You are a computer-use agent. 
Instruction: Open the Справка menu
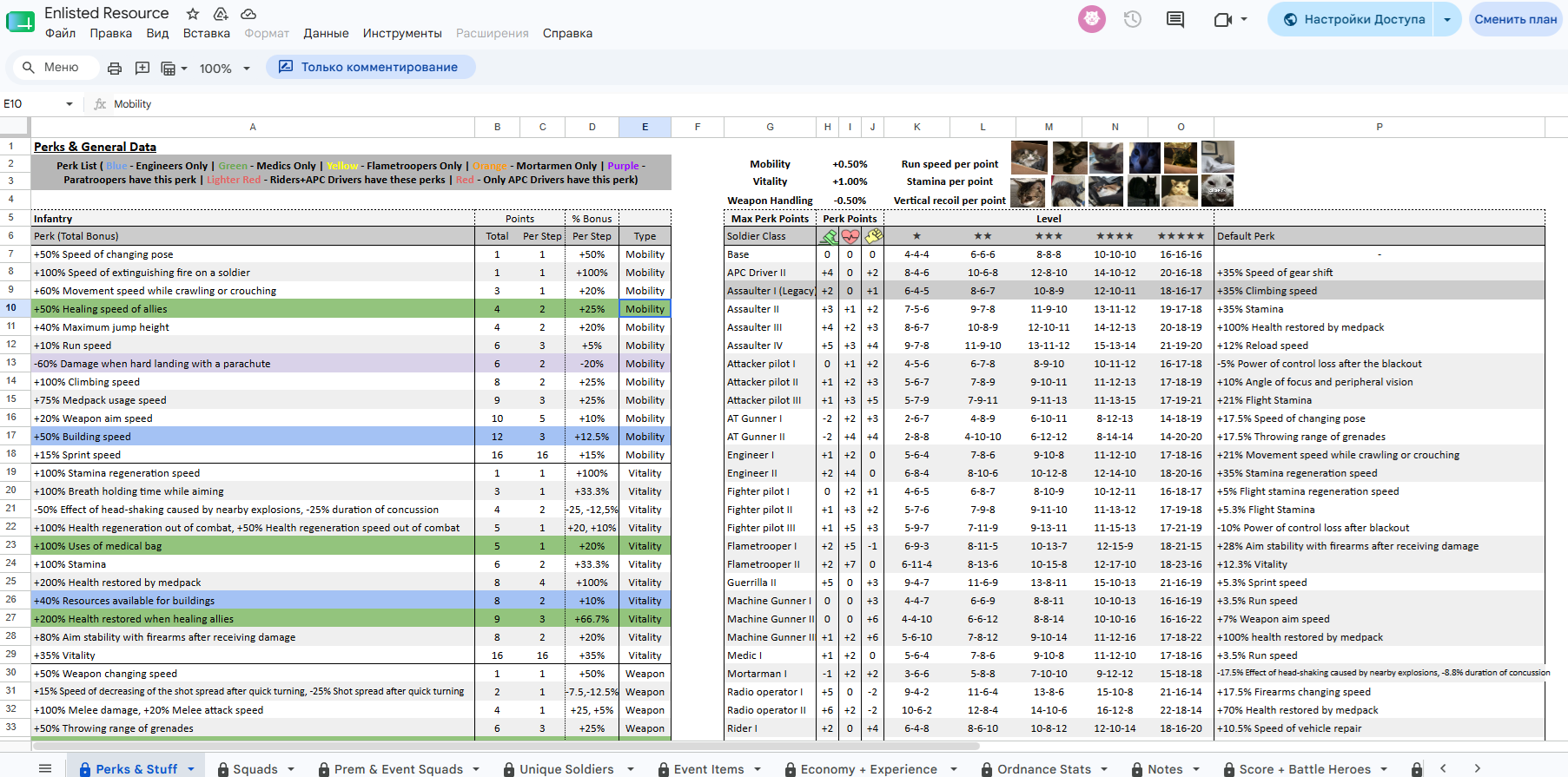(567, 33)
